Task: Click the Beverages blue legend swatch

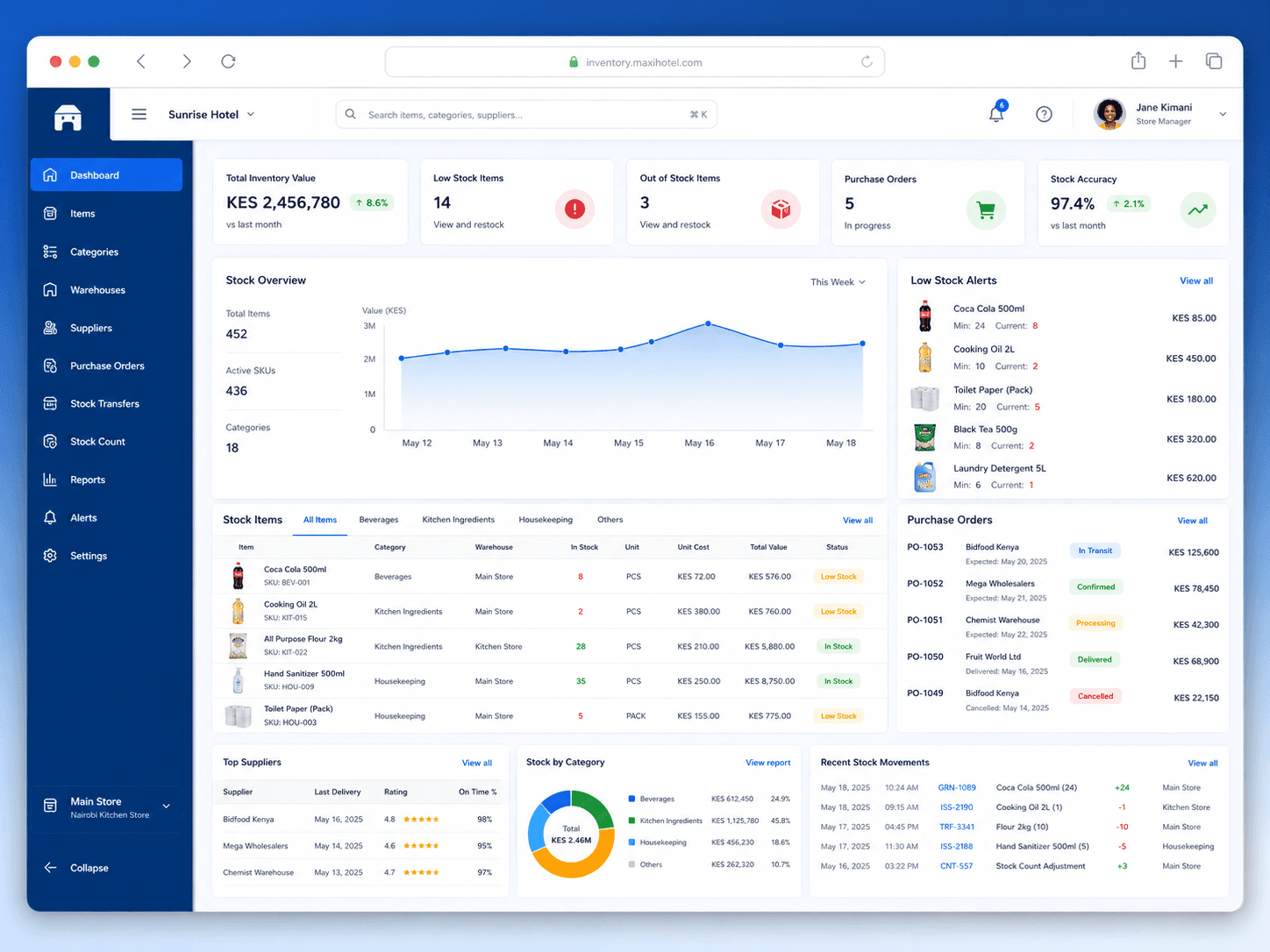Action: (x=631, y=799)
